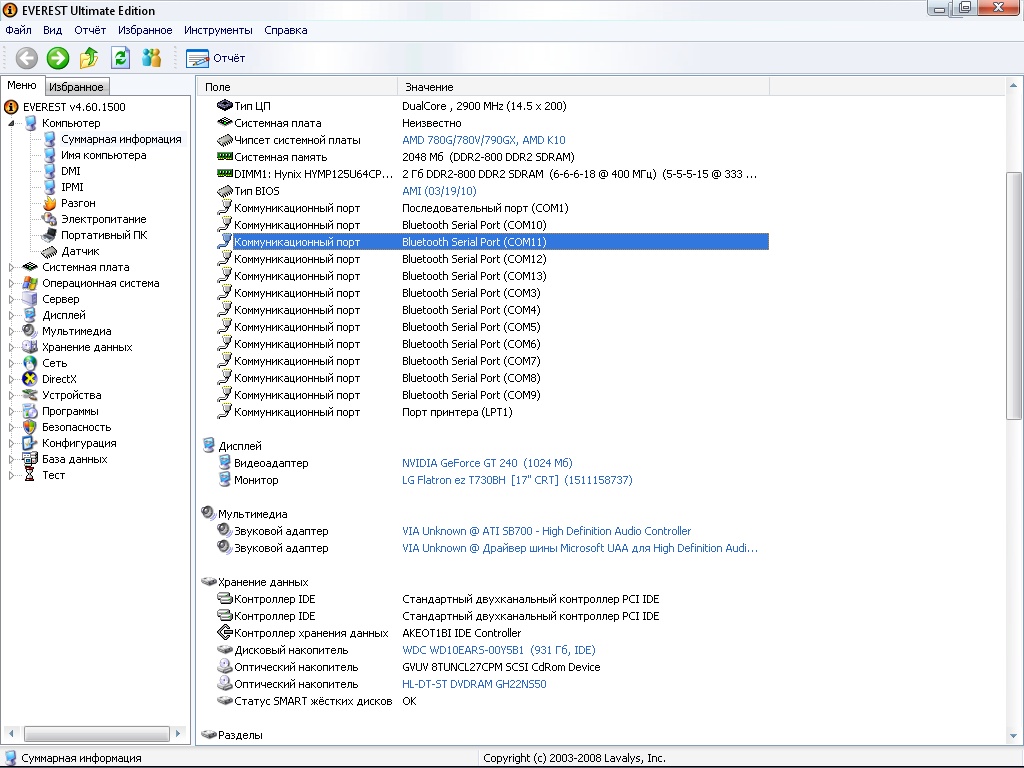The width and height of the screenshot is (1024, 768).
Task: Expand the Операционная система tree node
Action: pyautogui.click(x=11, y=283)
